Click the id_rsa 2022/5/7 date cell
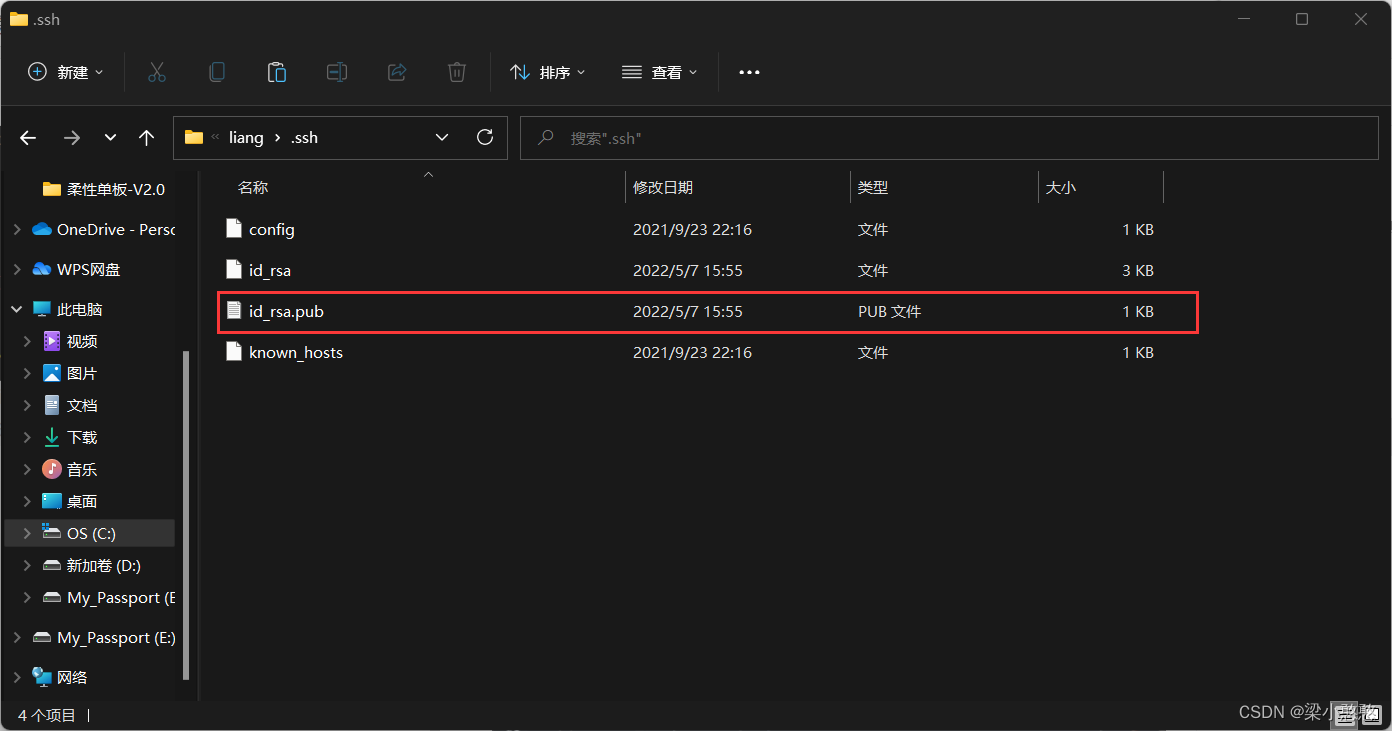Image resolution: width=1392 pixels, height=731 pixels. (x=688, y=270)
